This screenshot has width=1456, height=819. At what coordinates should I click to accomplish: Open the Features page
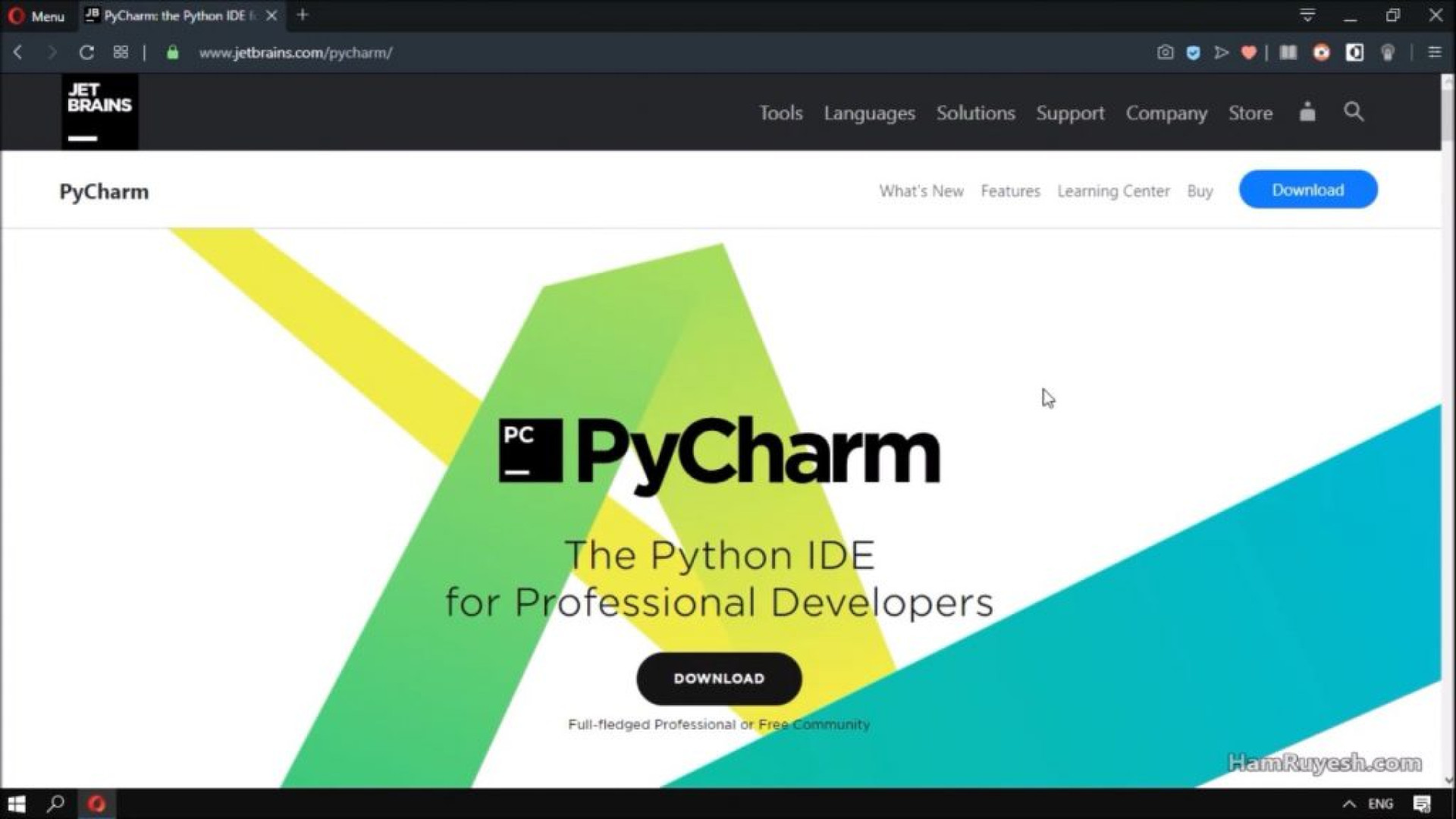pos(1010,191)
